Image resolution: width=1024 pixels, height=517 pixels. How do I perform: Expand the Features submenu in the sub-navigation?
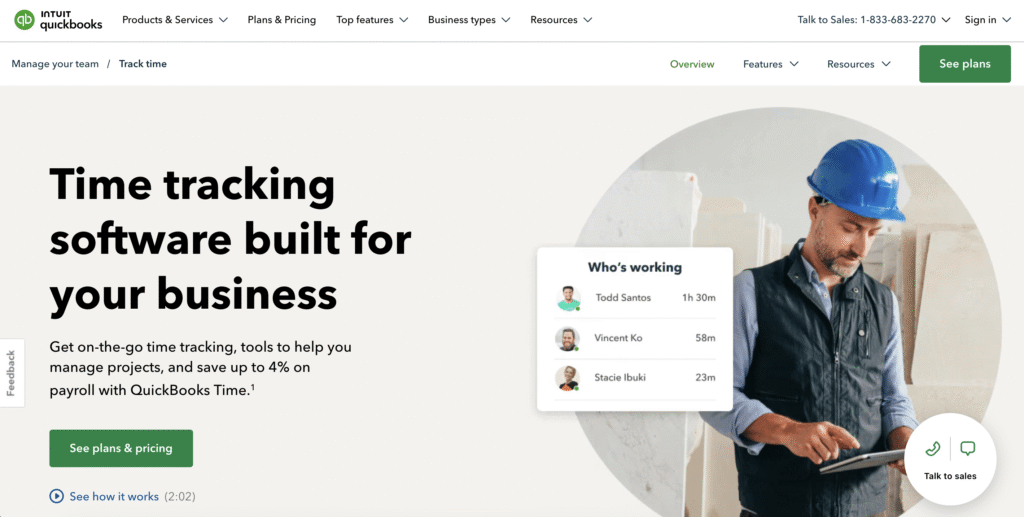tap(771, 64)
